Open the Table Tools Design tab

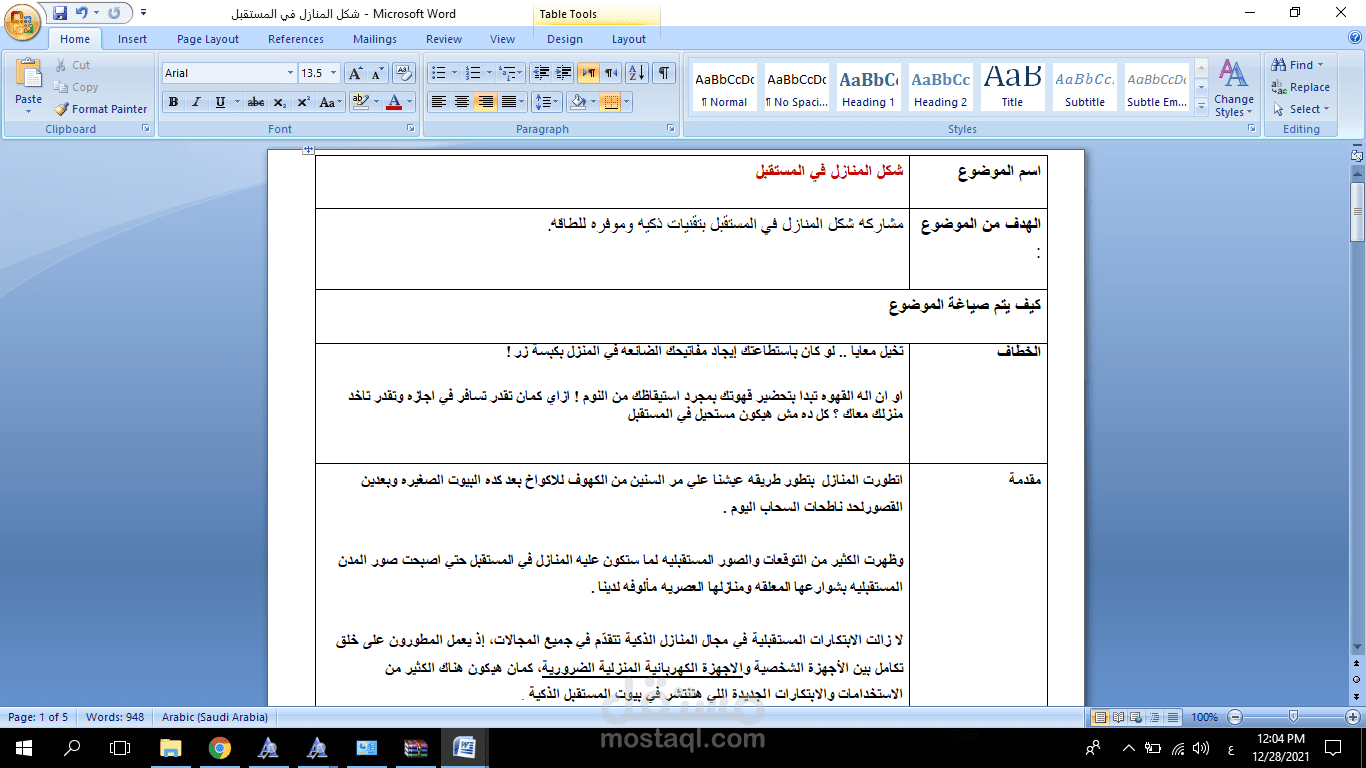point(565,39)
